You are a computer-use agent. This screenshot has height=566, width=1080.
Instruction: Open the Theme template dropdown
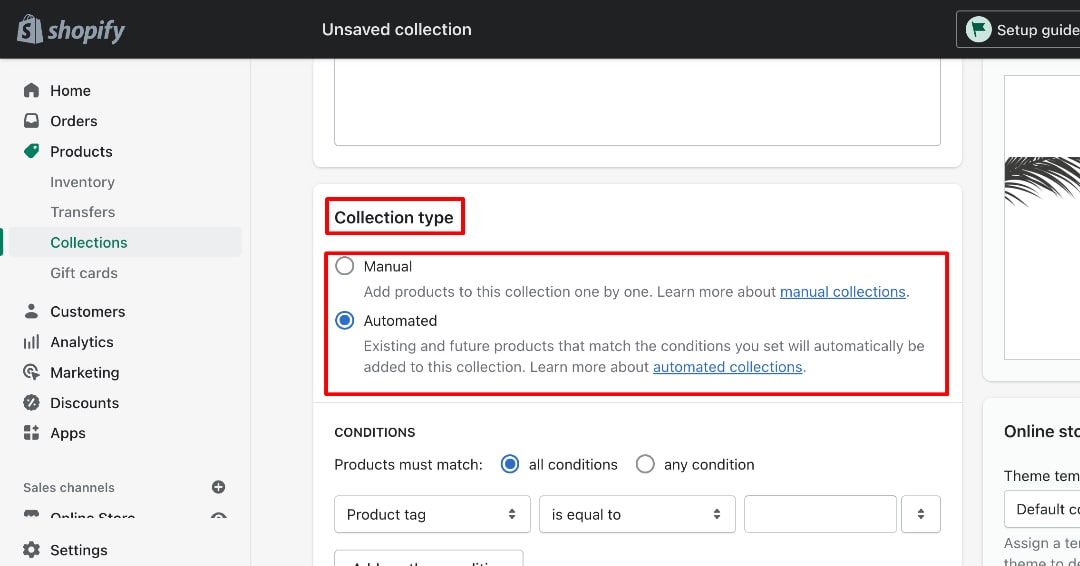1042,509
